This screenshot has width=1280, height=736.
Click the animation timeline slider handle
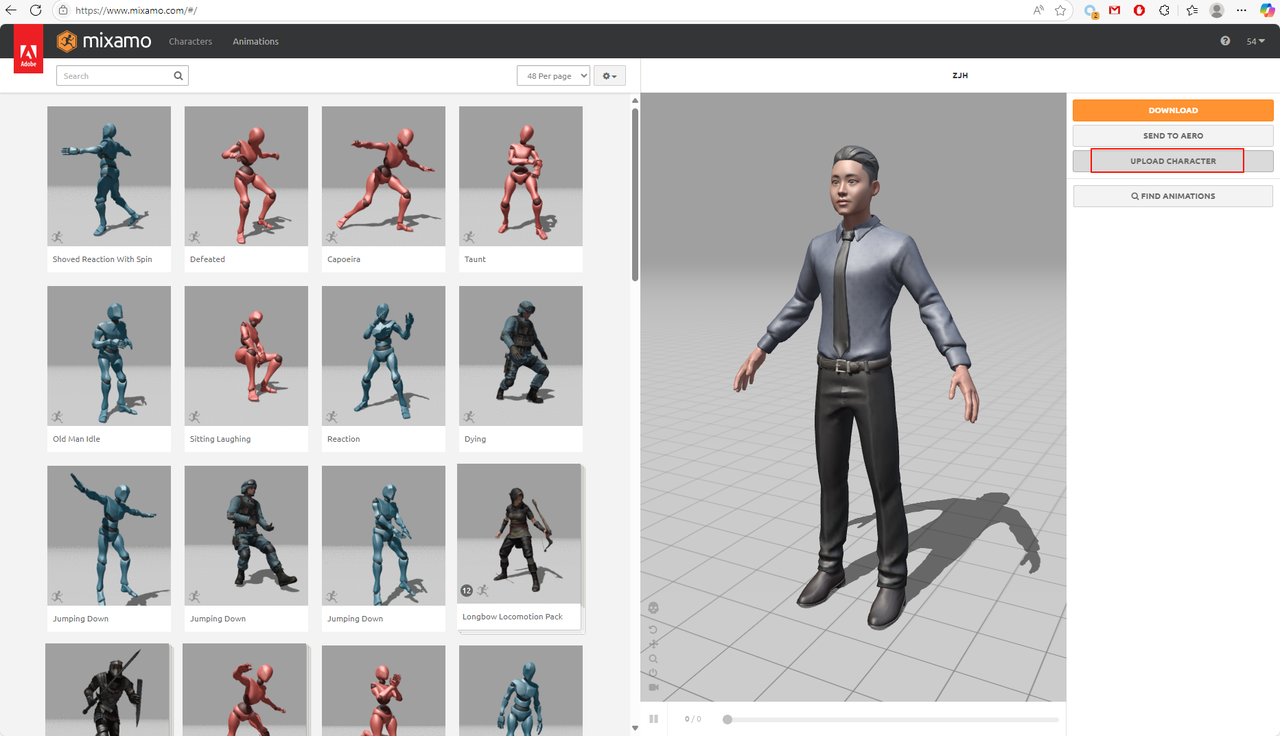pyautogui.click(x=728, y=719)
